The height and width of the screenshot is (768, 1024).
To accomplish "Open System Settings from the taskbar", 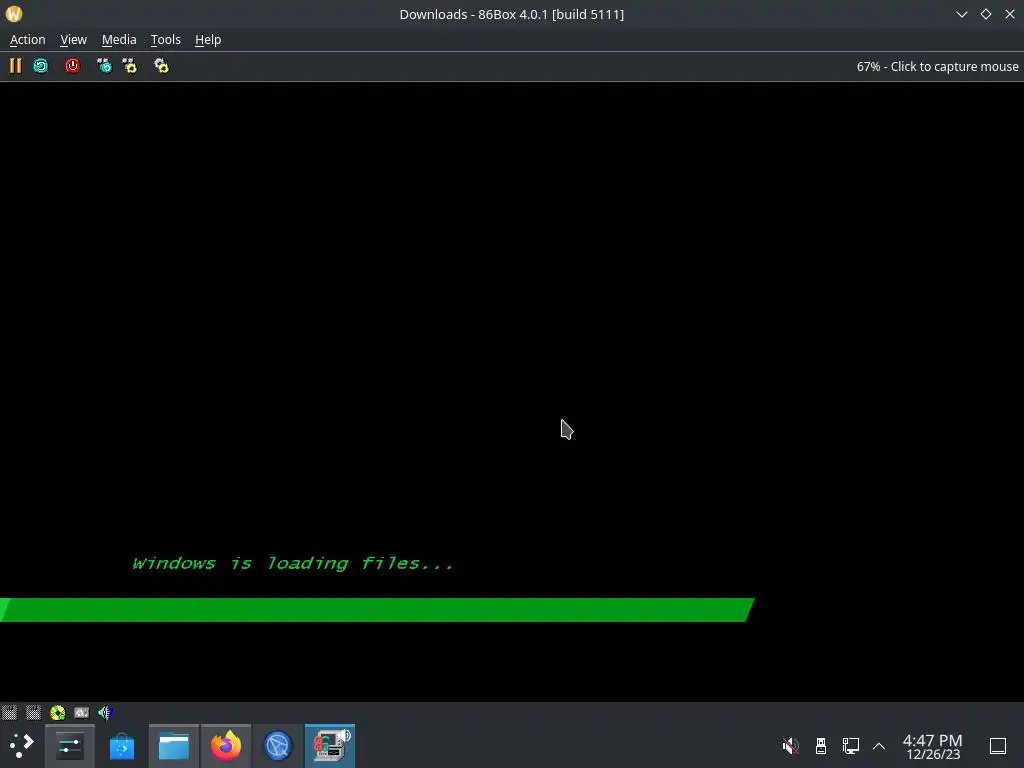I will pyautogui.click(x=70, y=746).
